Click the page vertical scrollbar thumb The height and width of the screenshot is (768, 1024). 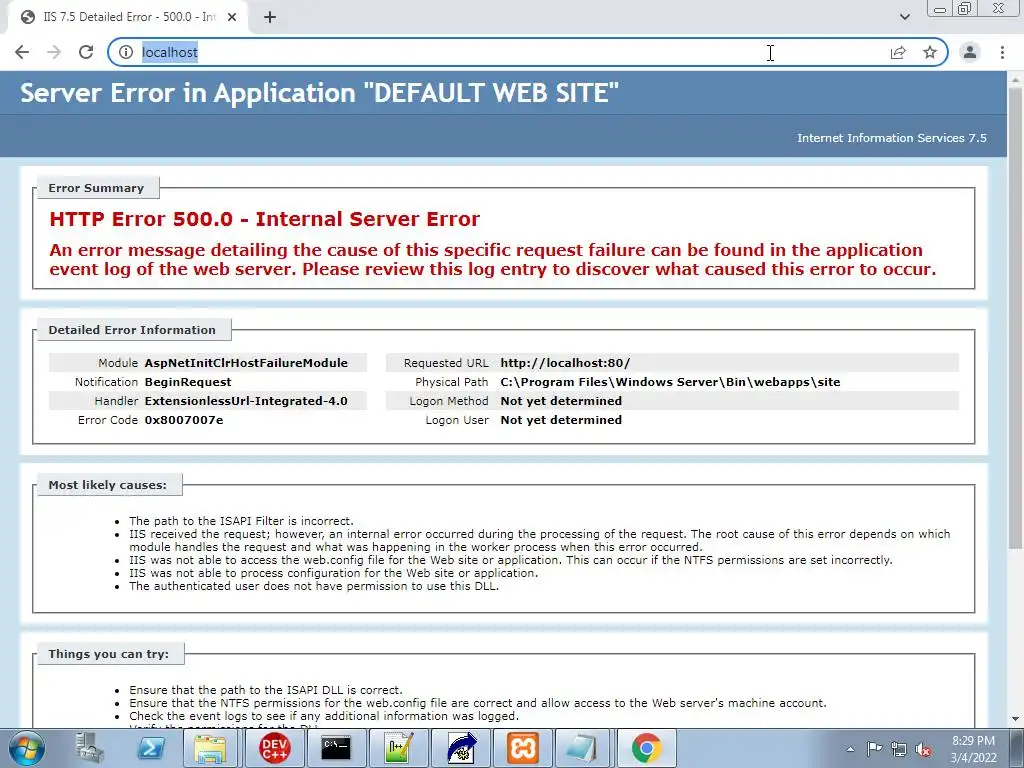pos(1015,317)
